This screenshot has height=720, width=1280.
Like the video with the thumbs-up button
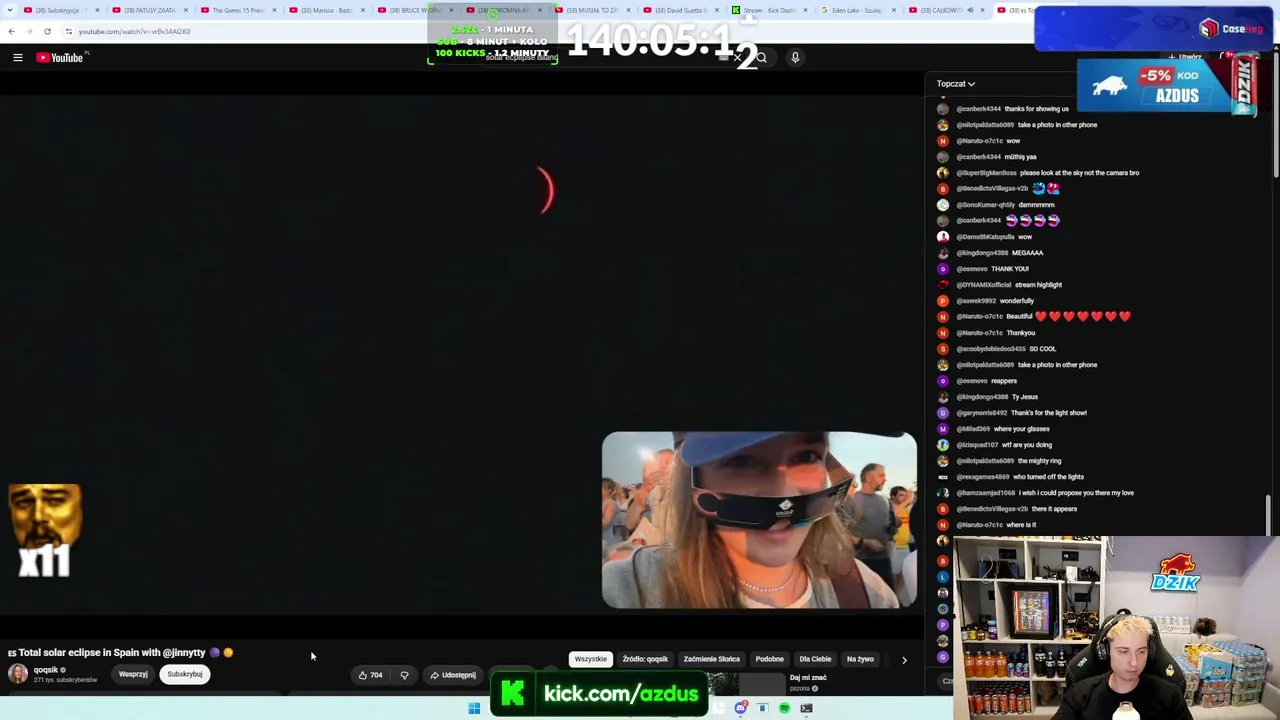[x=371, y=675]
